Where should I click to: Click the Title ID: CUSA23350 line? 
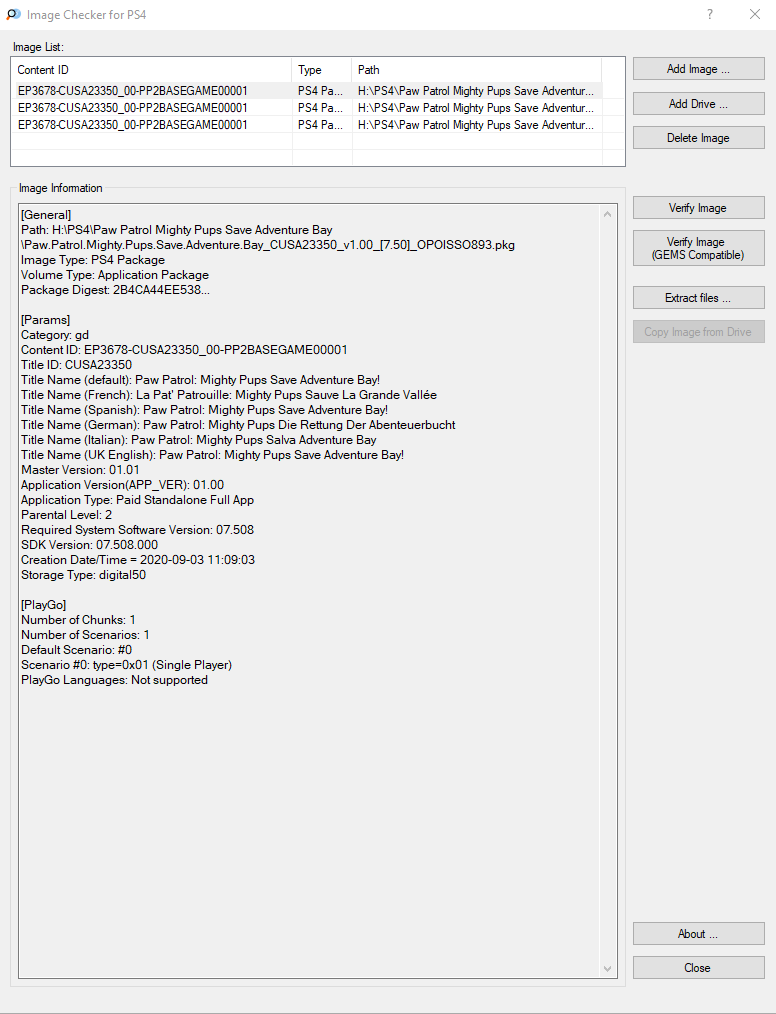point(76,365)
